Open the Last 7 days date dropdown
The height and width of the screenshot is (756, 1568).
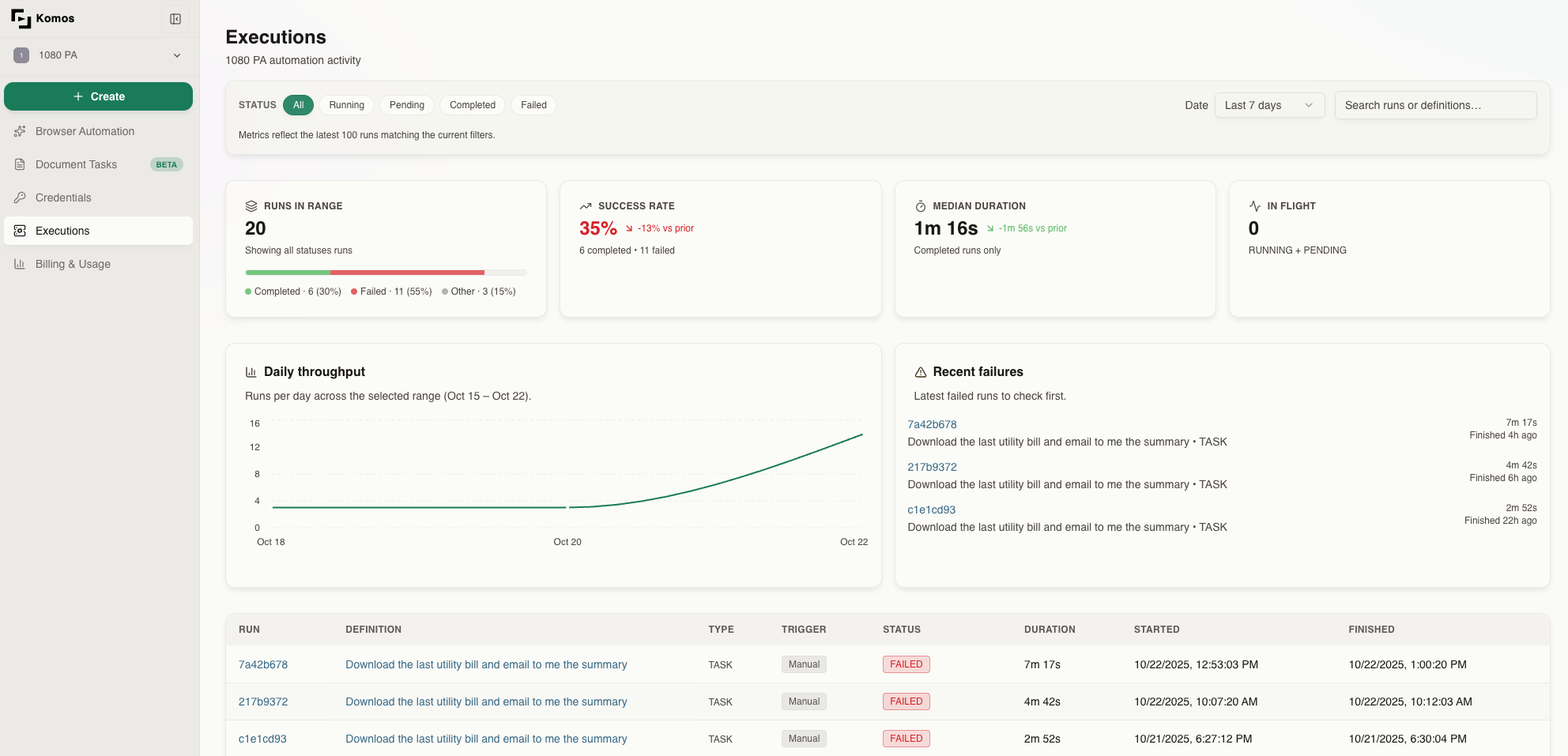pos(1268,105)
